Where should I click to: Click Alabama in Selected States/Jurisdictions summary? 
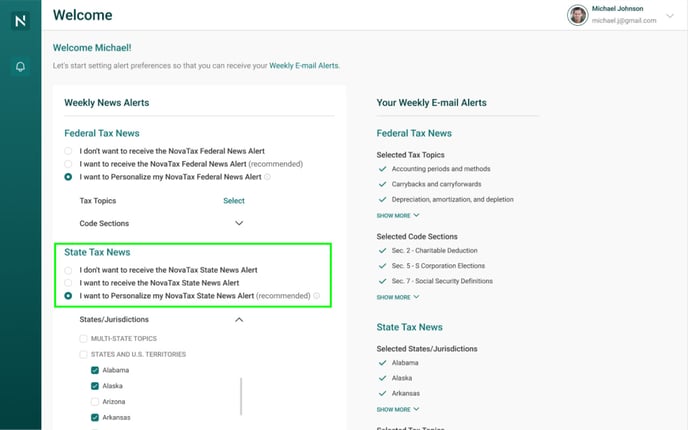tap(405, 363)
